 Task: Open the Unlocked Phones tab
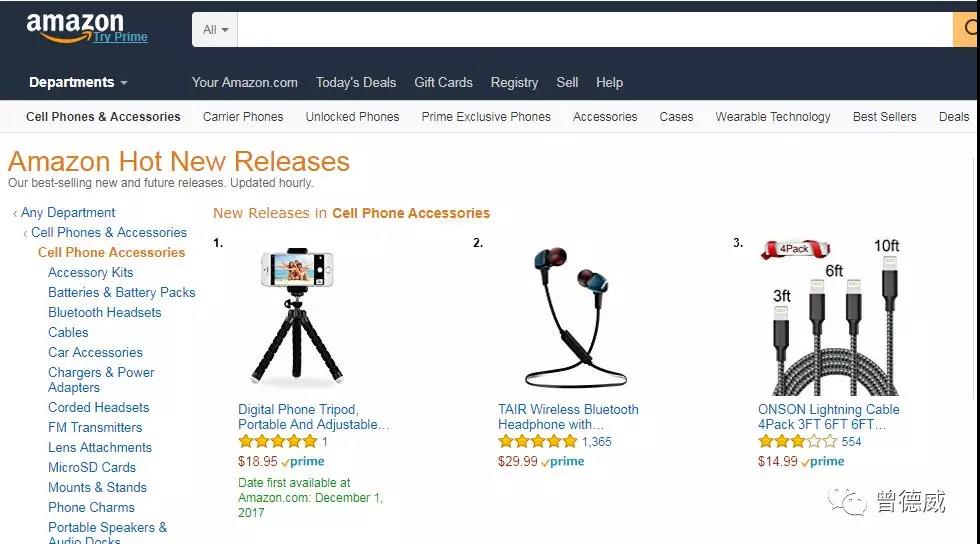tap(352, 116)
